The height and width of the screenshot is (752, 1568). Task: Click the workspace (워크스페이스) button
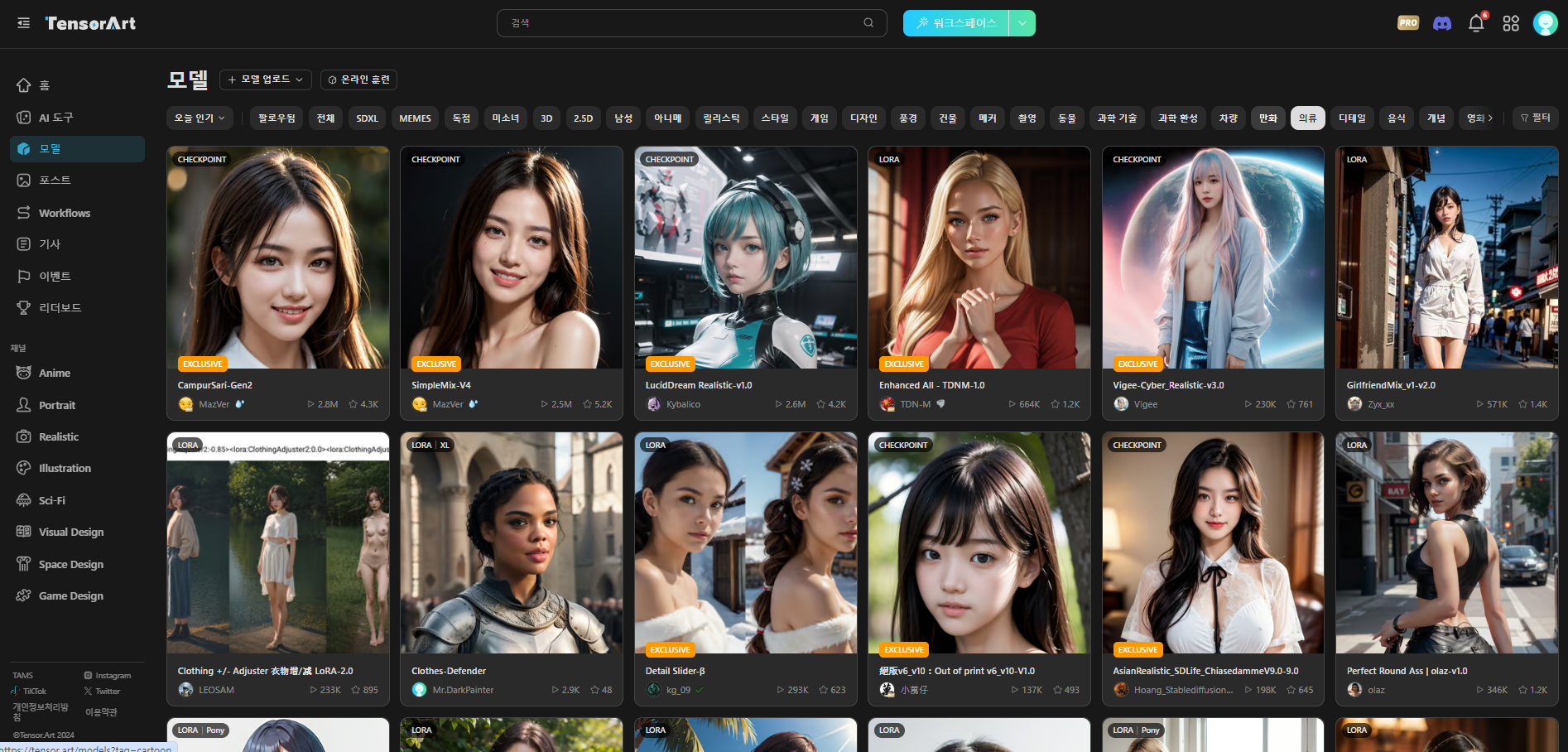(x=956, y=23)
